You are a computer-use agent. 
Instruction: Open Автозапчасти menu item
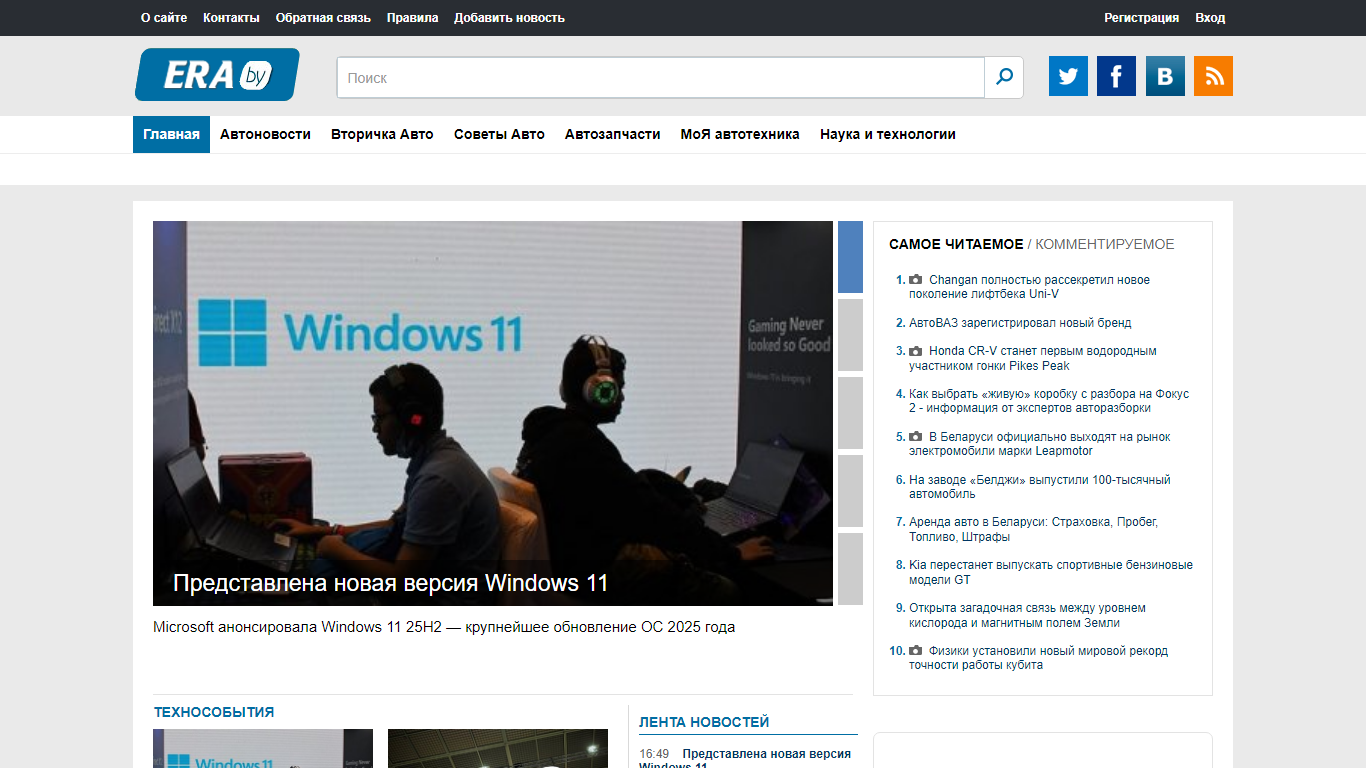612,134
